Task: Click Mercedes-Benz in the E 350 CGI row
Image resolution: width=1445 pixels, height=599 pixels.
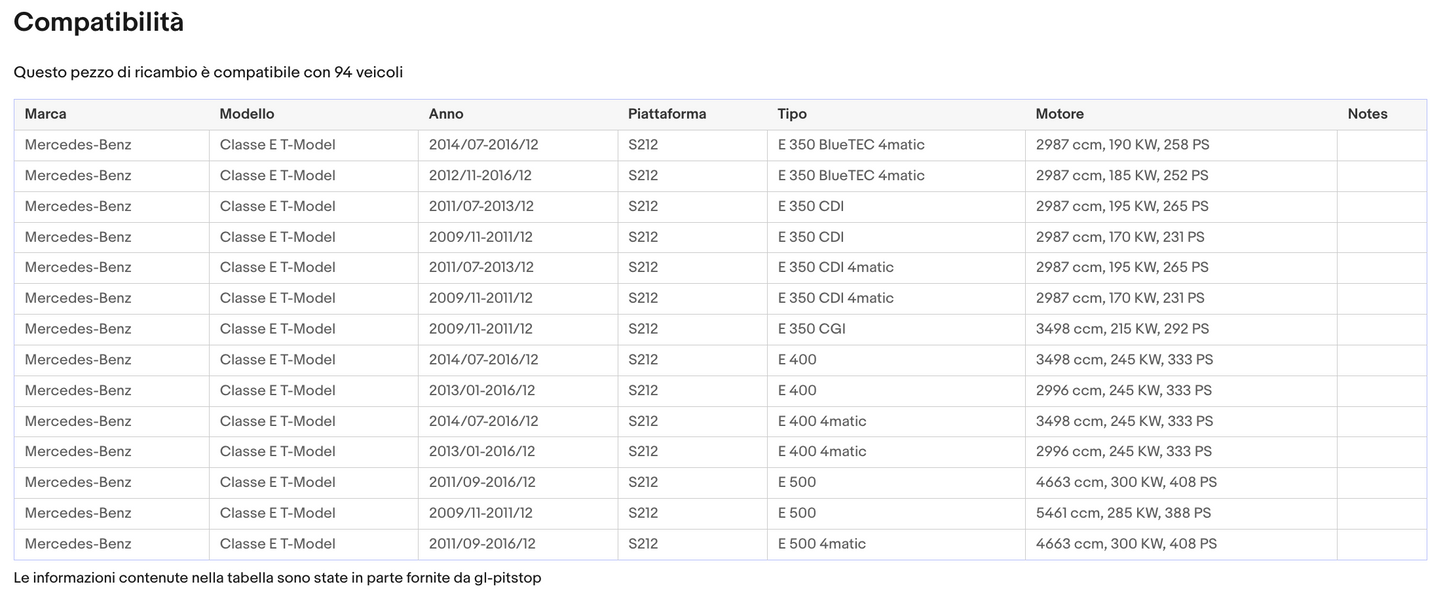Action: pos(78,329)
